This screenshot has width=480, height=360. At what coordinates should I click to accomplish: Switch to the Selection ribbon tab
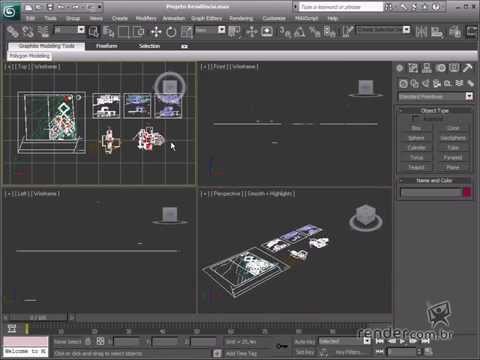(x=149, y=46)
